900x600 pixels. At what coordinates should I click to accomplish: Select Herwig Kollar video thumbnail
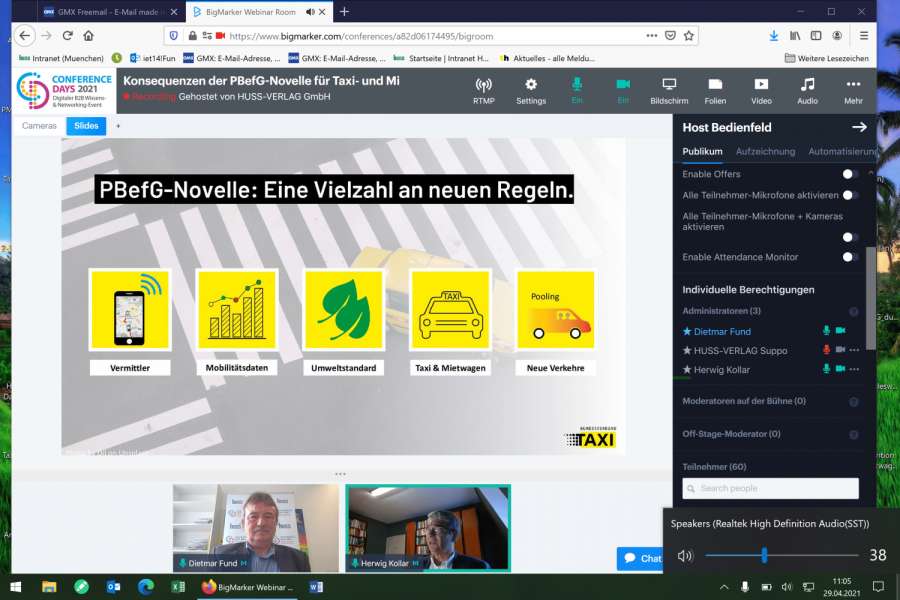click(428, 528)
